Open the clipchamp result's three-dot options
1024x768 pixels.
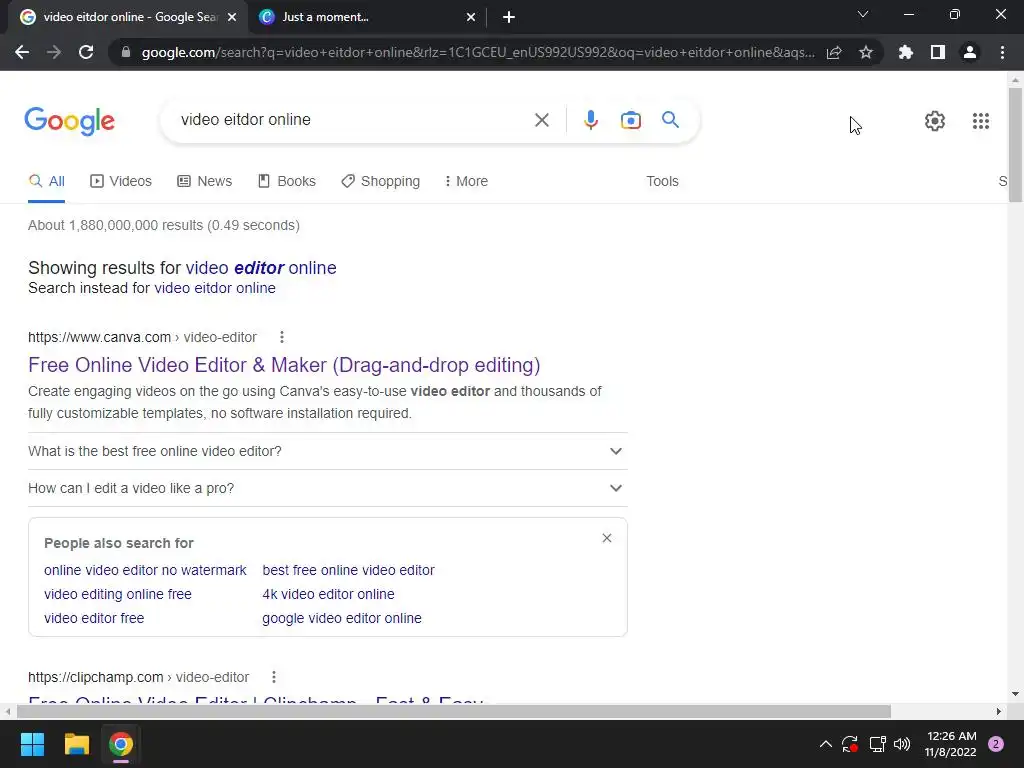click(274, 677)
